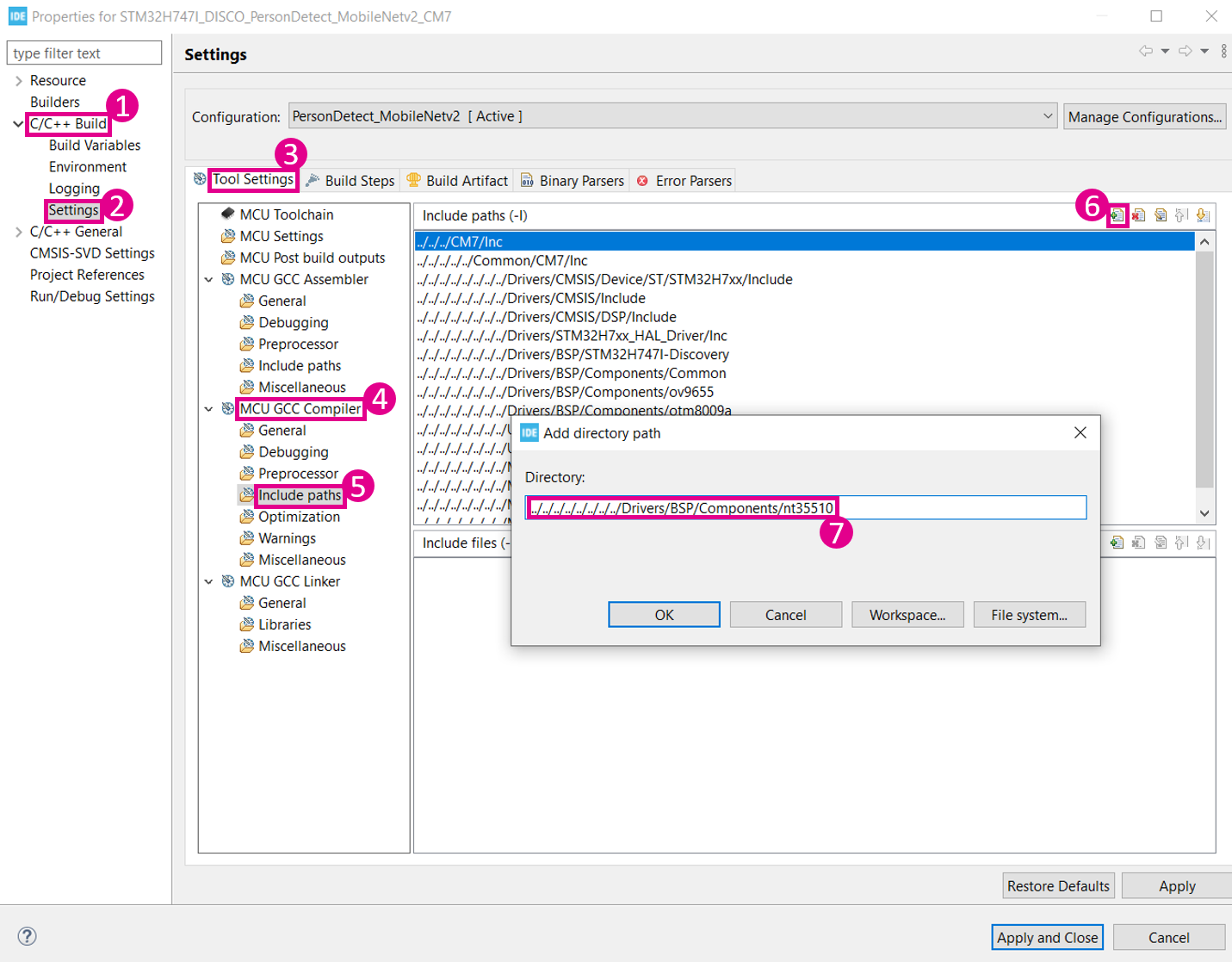The height and width of the screenshot is (962, 1232).
Task: Switch to the Error Parsers tab
Action: [684, 181]
